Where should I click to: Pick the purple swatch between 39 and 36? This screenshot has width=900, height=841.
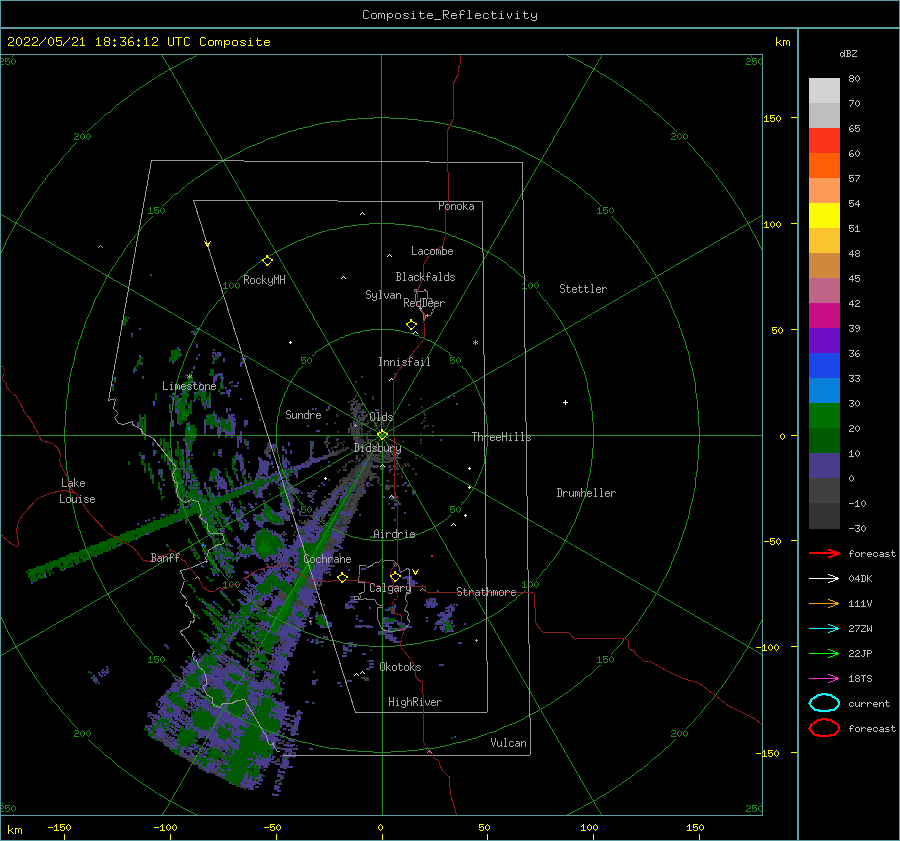824,340
